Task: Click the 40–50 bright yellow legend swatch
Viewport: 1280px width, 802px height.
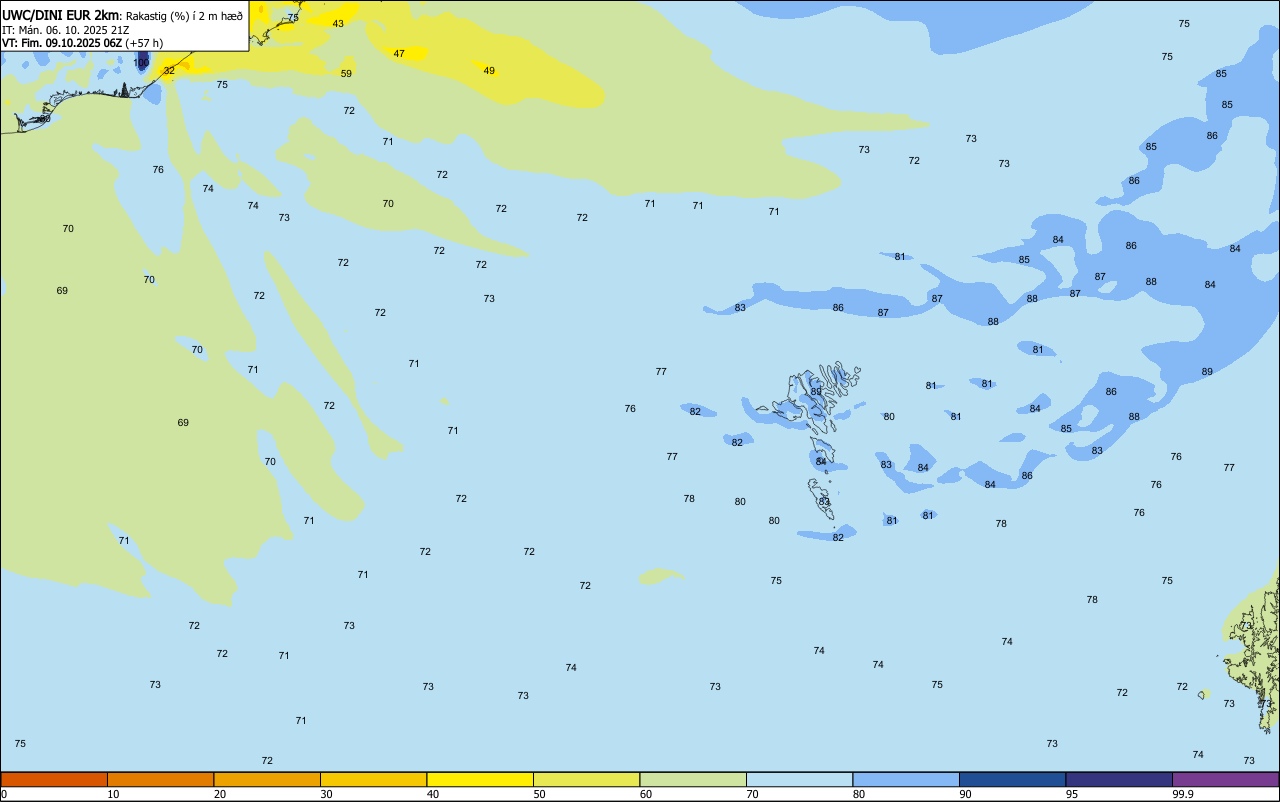Action: 480,779
